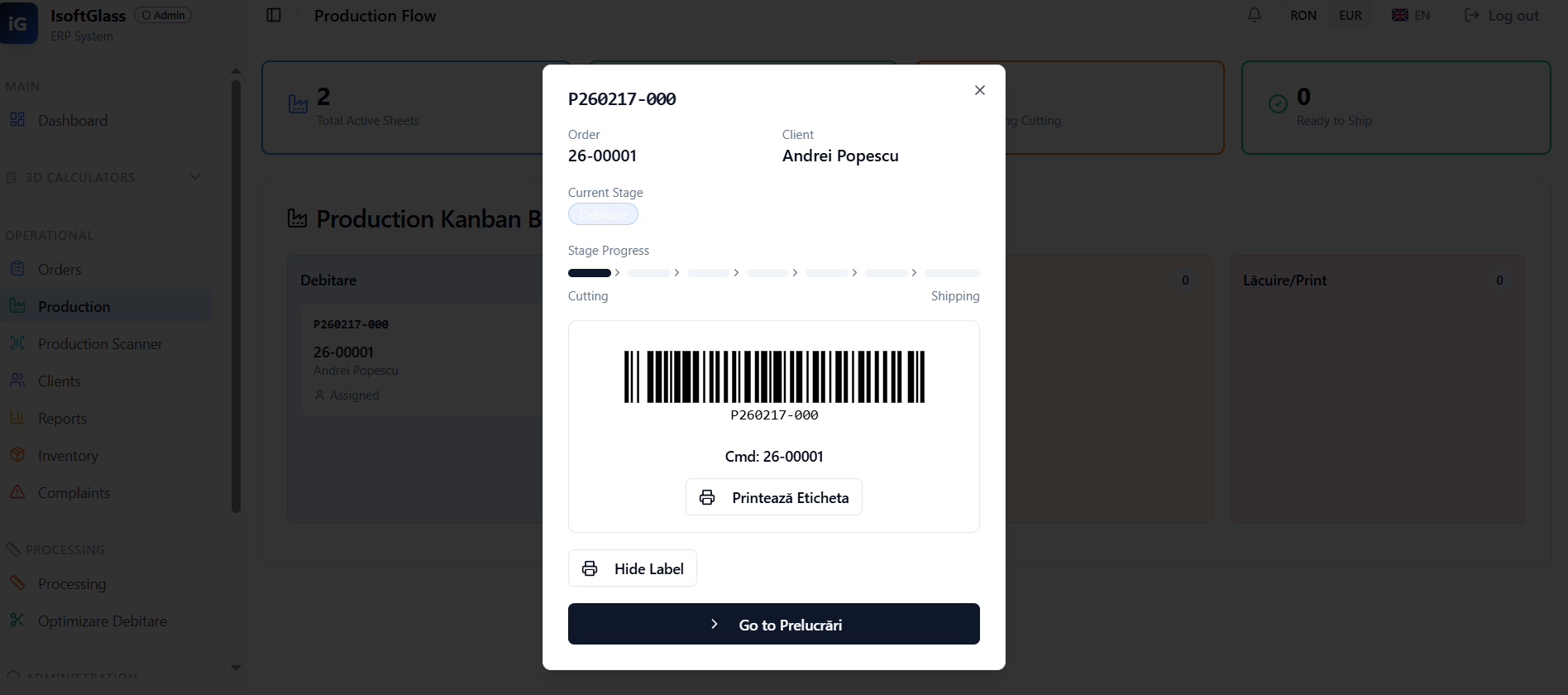Switch currency to RON
The width and height of the screenshot is (1568, 695).
point(1303,16)
